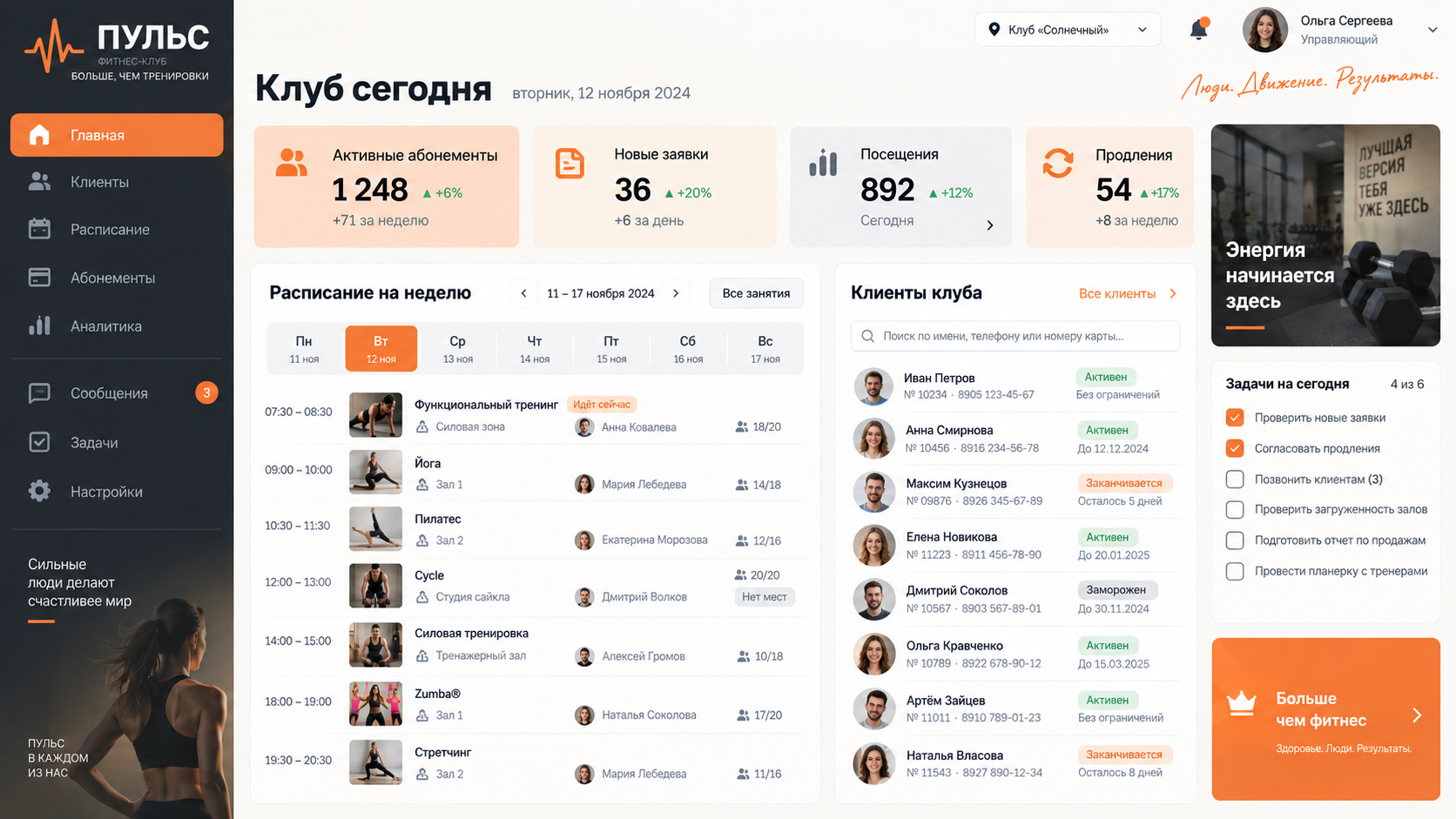
Task: Open the Все клиенты link
Action: [1127, 294]
